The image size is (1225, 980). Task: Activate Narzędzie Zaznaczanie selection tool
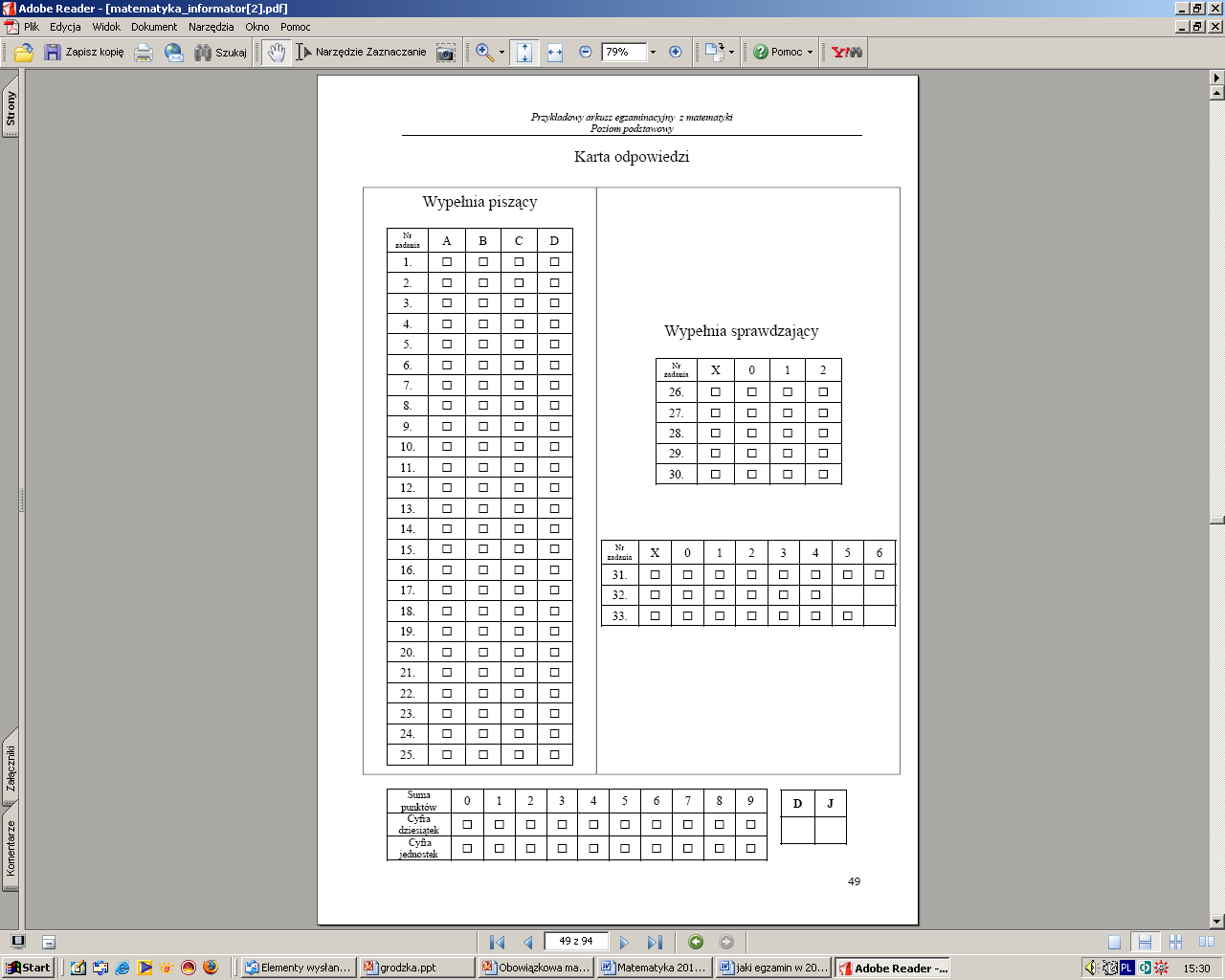(x=361, y=53)
